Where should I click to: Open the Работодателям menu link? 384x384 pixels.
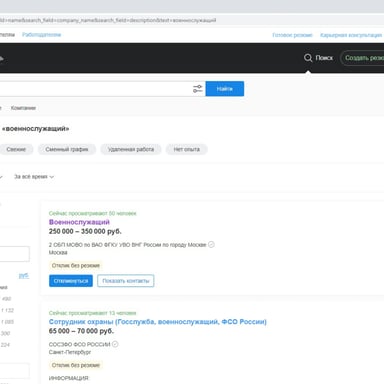click(x=42, y=35)
